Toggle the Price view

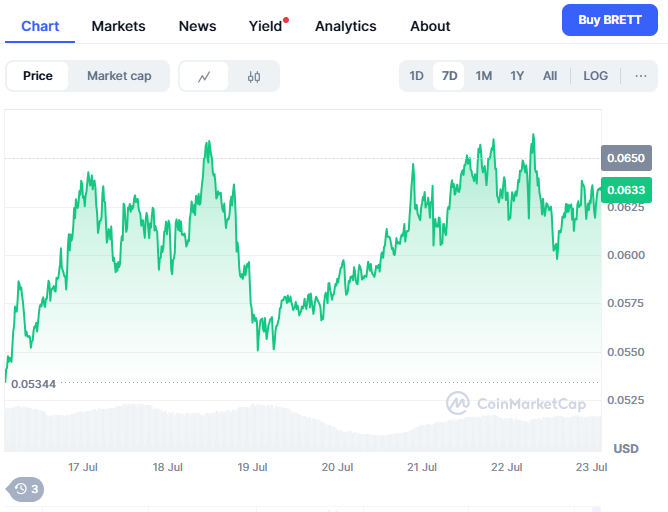pyautogui.click(x=38, y=76)
